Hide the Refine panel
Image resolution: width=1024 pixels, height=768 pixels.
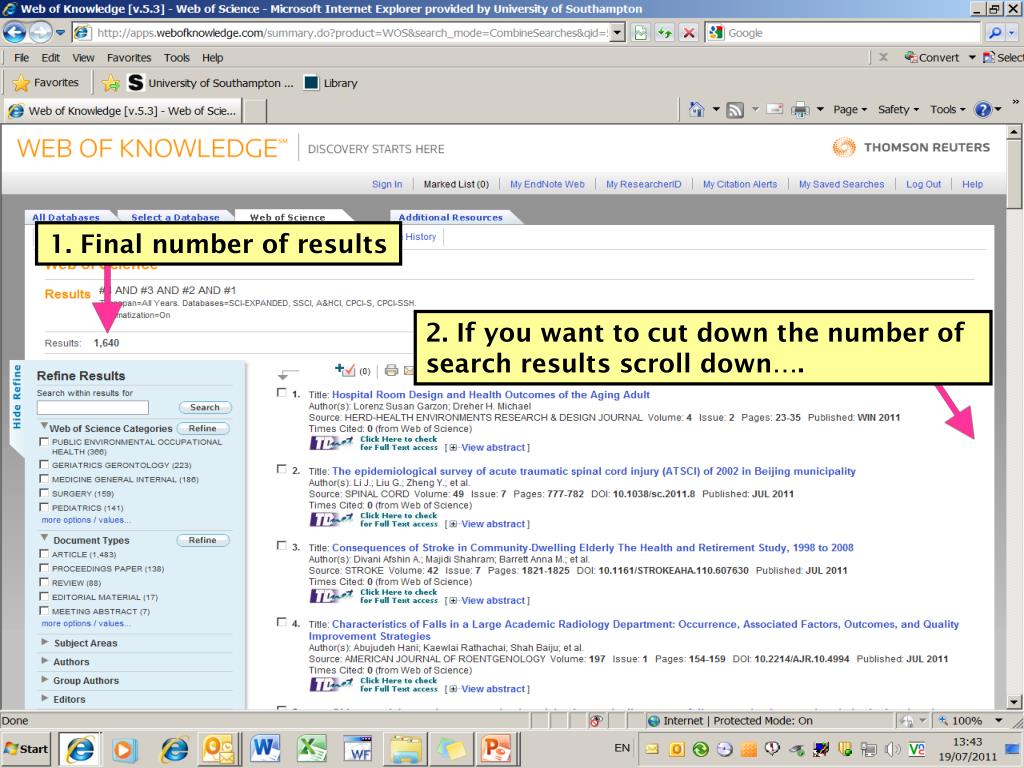point(17,397)
